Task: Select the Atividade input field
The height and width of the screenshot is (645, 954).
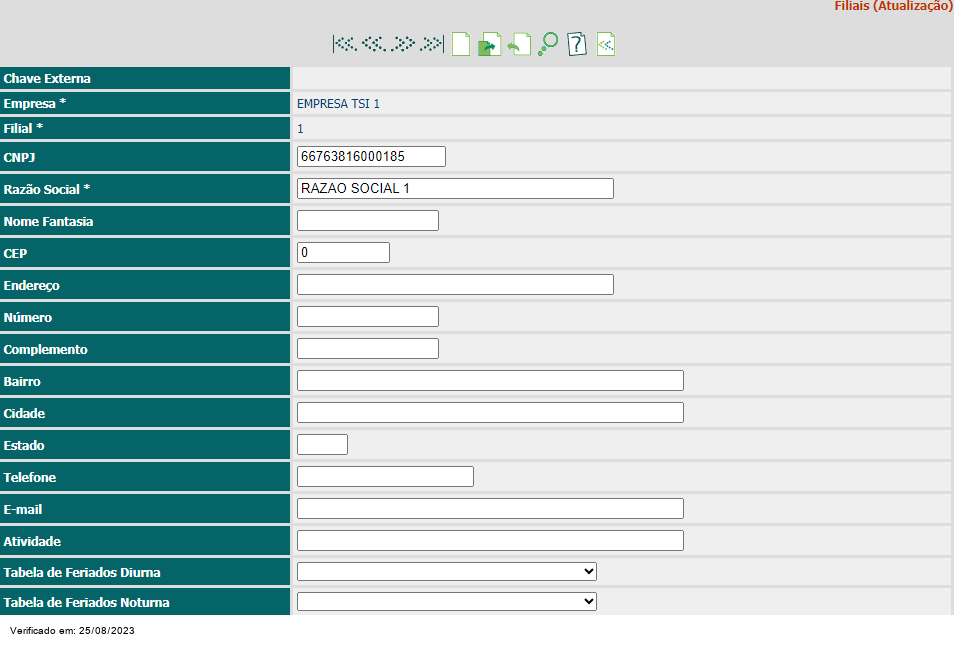Action: [x=490, y=540]
